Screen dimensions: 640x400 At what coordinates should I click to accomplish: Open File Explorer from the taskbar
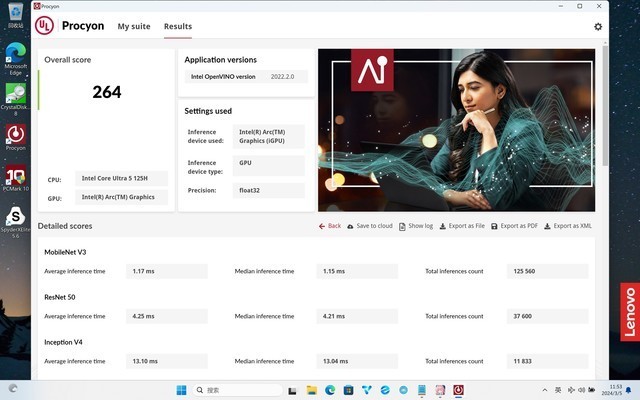[x=312, y=389]
